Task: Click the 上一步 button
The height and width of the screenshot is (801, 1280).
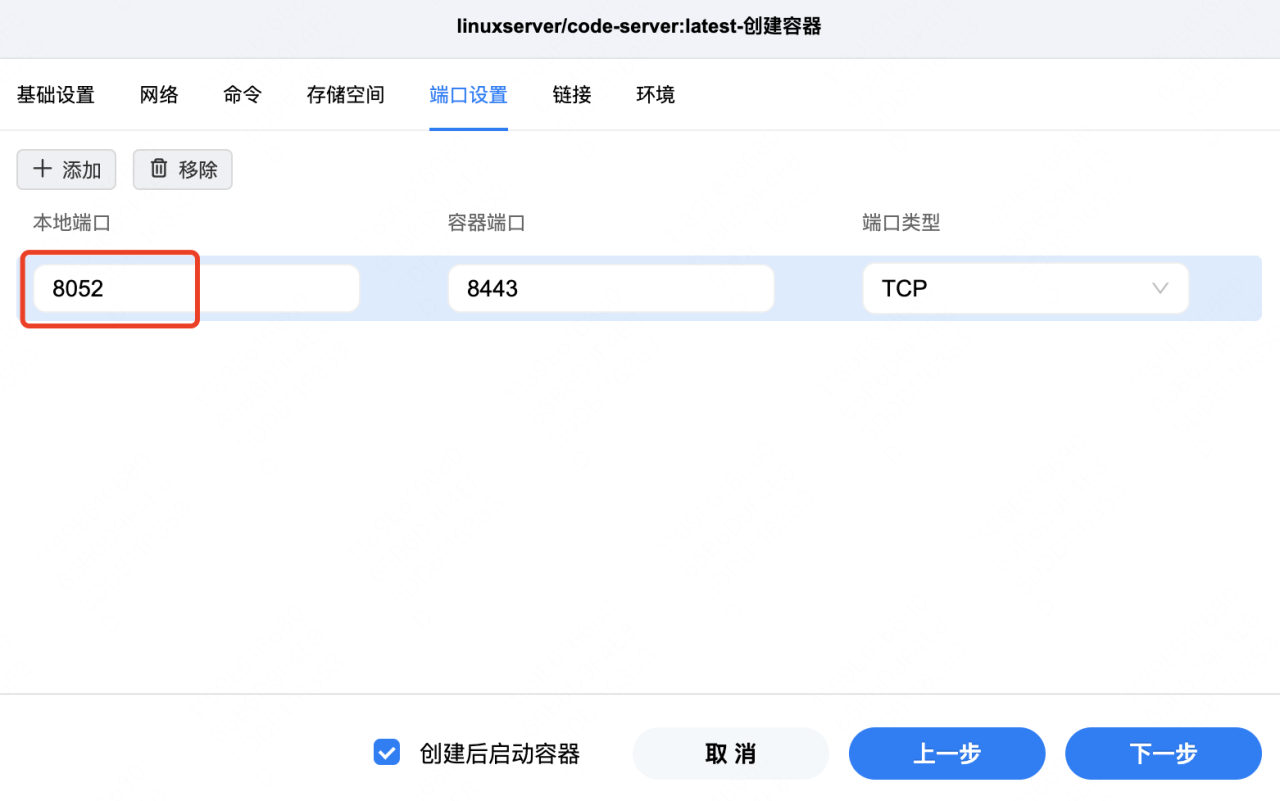Action: tap(946, 753)
